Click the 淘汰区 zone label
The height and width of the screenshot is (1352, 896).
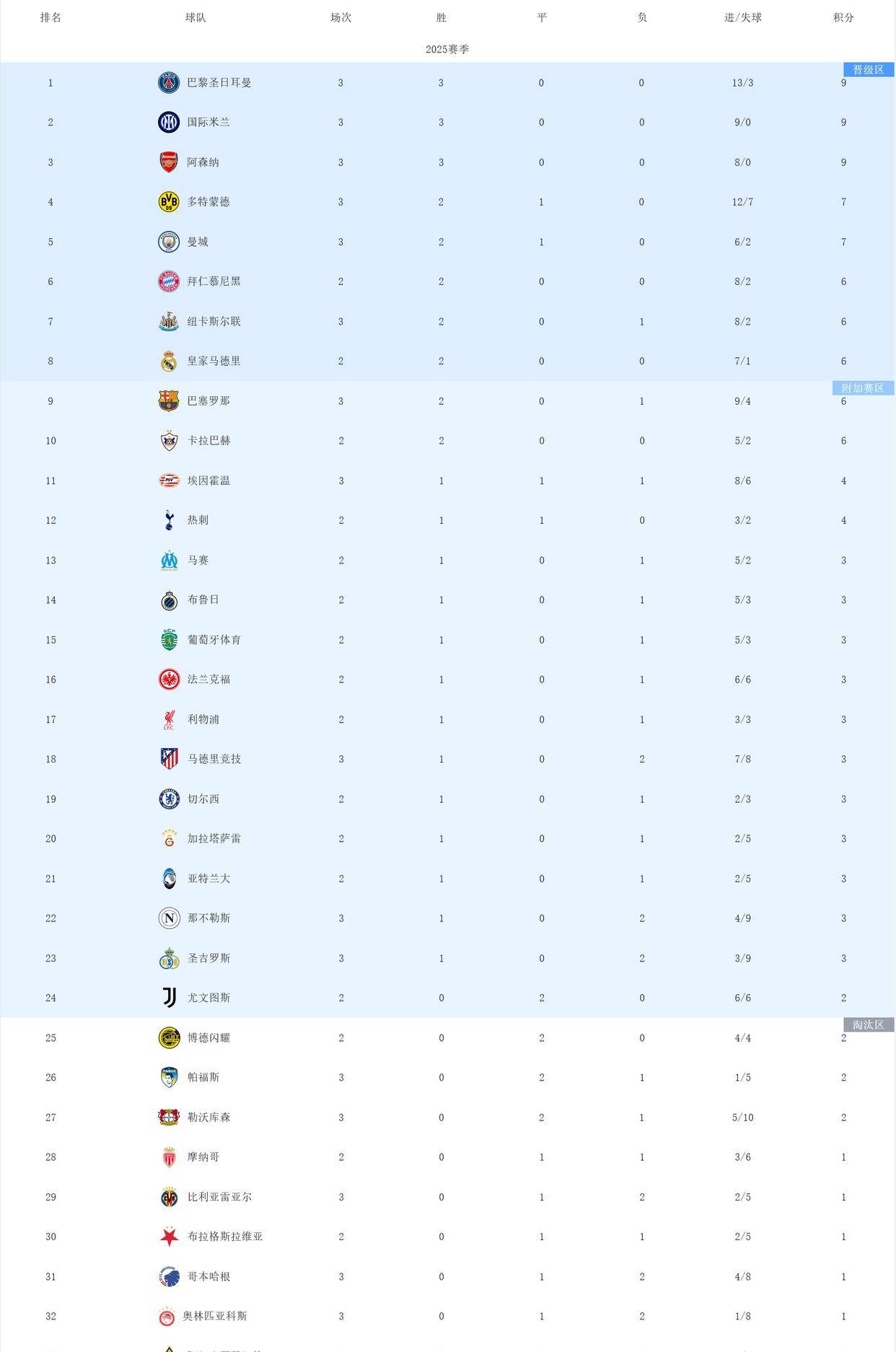pyautogui.click(x=868, y=1024)
